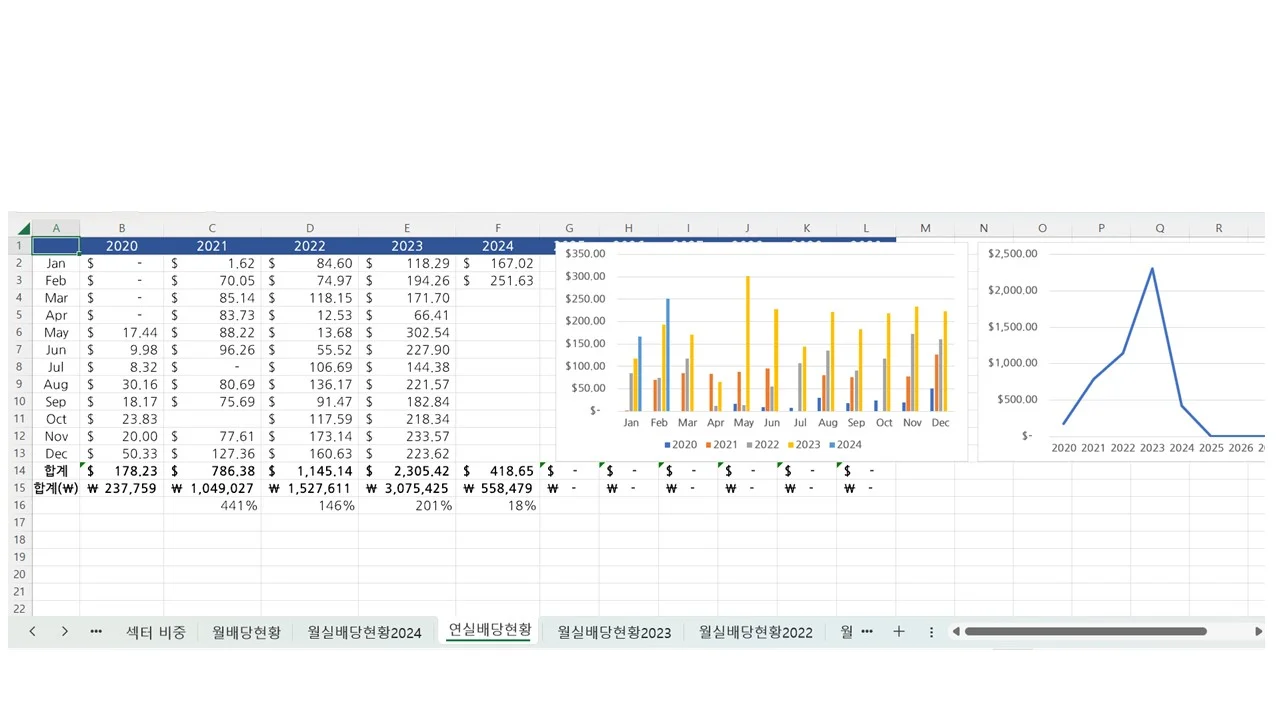Image resolution: width=1280 pixels, height=720 pixels.
Task: Select row 22 header
Action: click(x=19, y=608)
